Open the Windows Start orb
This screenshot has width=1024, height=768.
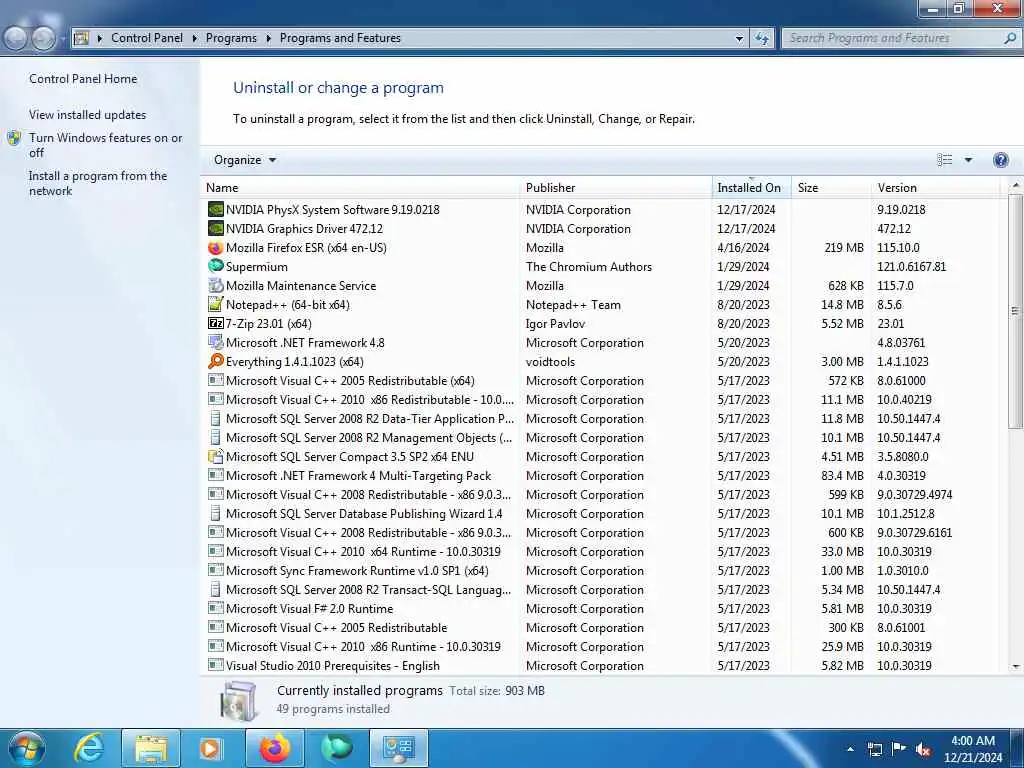[26, 748]
